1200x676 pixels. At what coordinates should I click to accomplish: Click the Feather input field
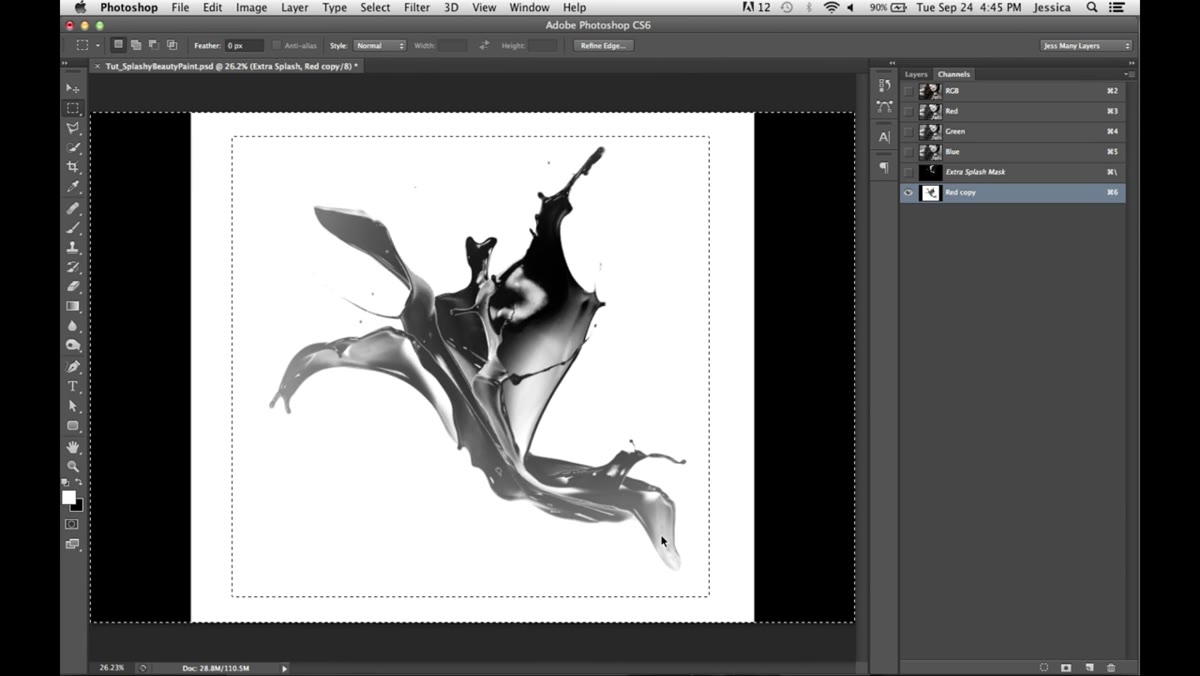click(244, 45)
